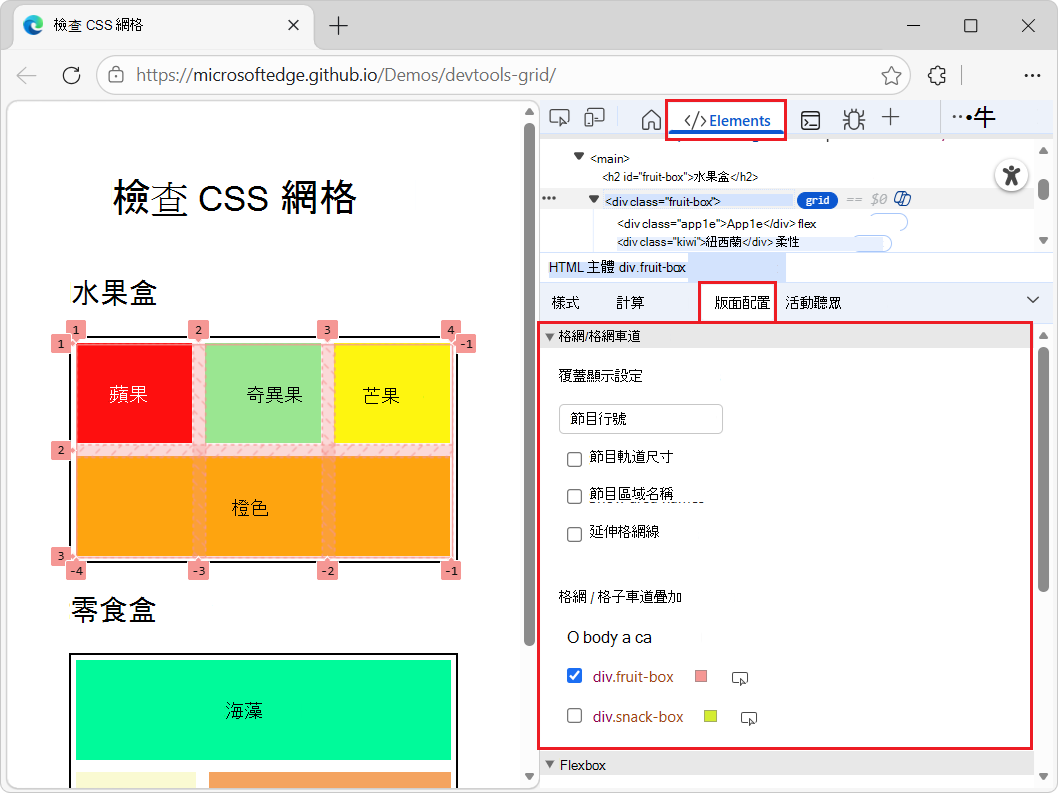The width and height of the screenshot is (1058, 793).
Task: Click the 水果盒 heading
Action: pyautogui.click(x=115, y=294)
